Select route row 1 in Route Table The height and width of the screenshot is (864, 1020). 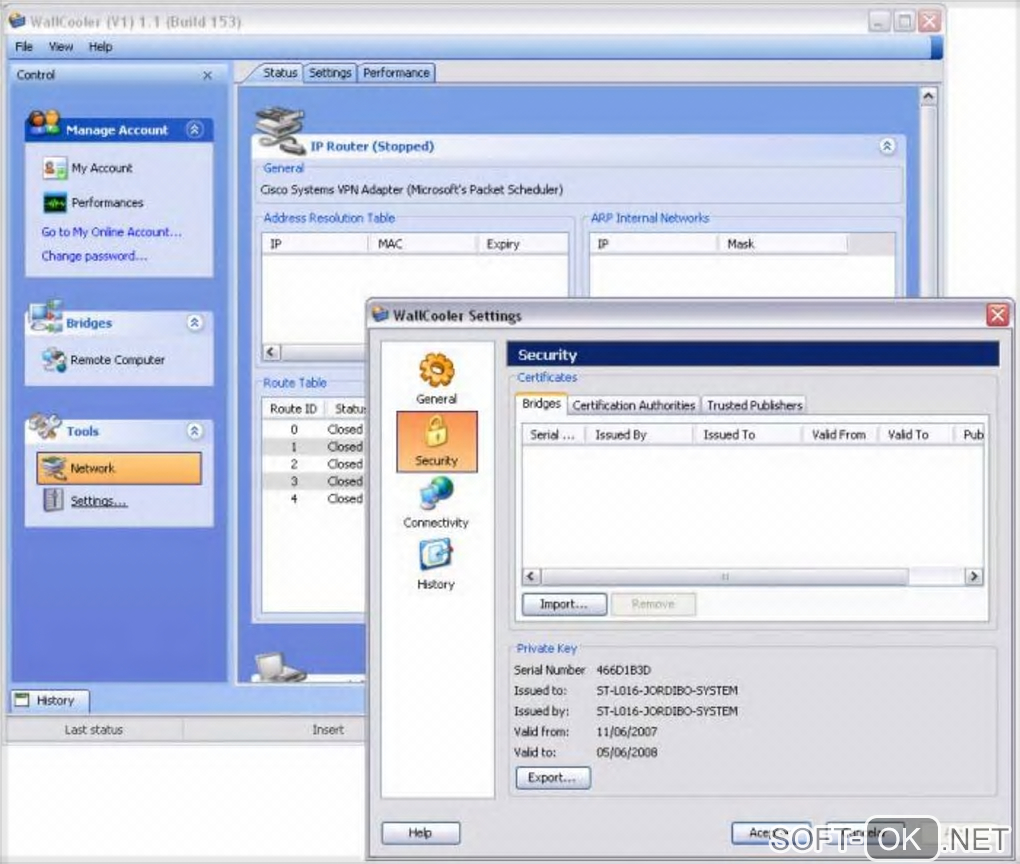(314, 447)
